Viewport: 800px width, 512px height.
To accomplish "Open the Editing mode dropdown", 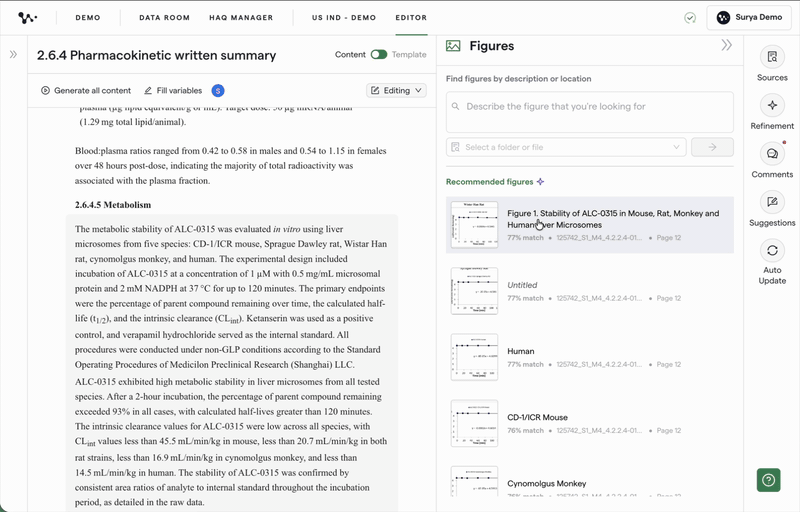I will click(x=396, y=90).
